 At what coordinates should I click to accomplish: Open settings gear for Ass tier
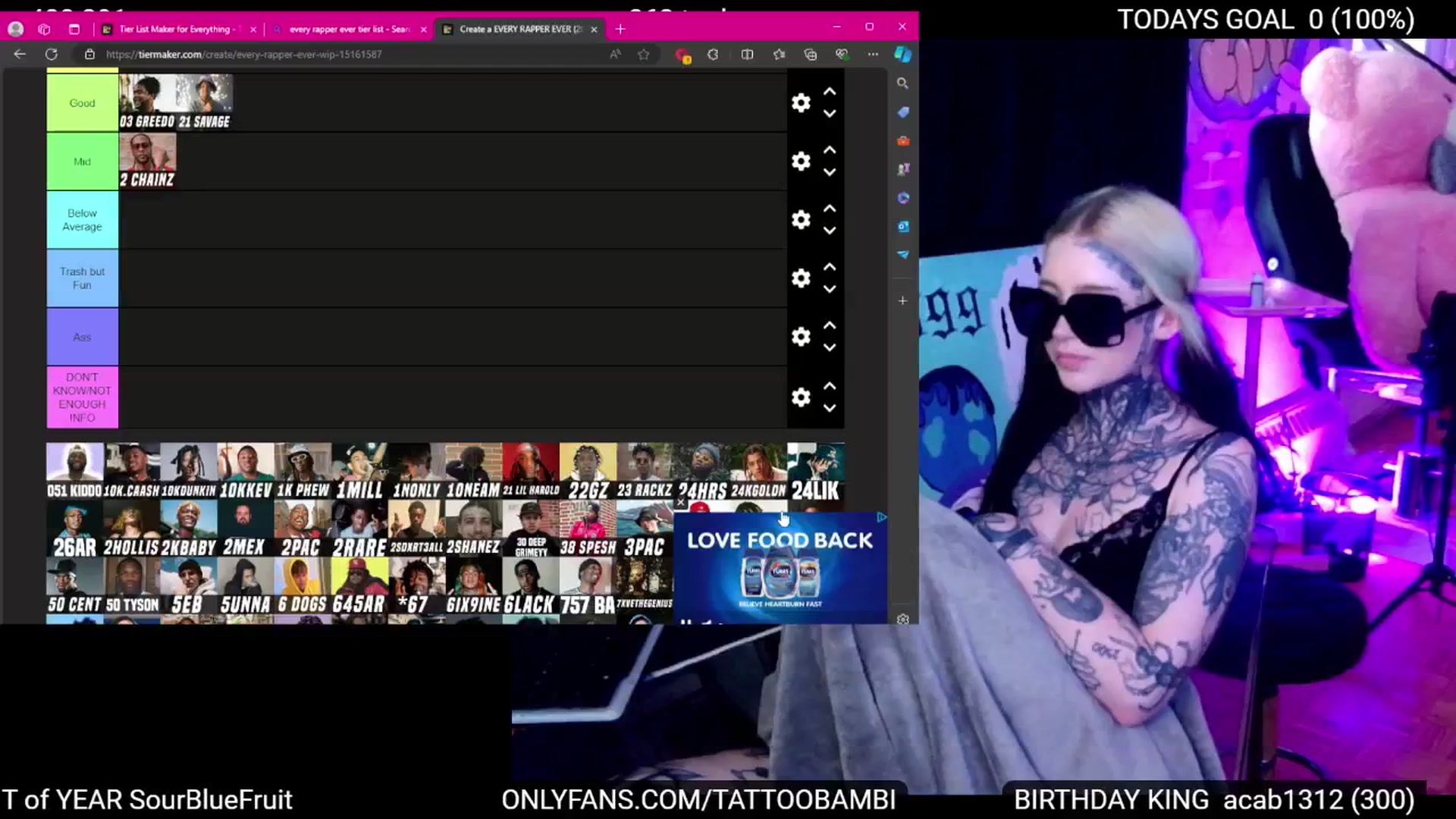801,337
